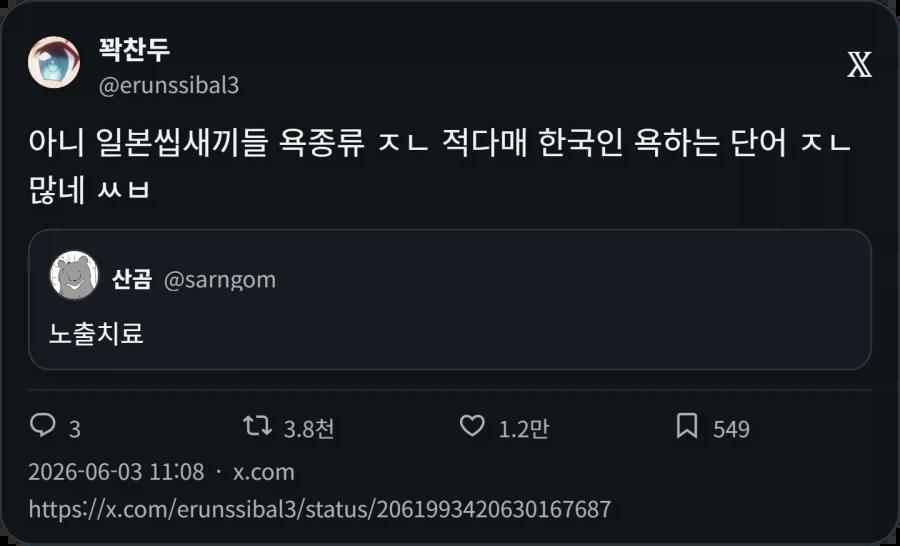This screenshot has width=900, height=546.
Task: Open the reply speech bubble icon
Action: click(42, 426)
